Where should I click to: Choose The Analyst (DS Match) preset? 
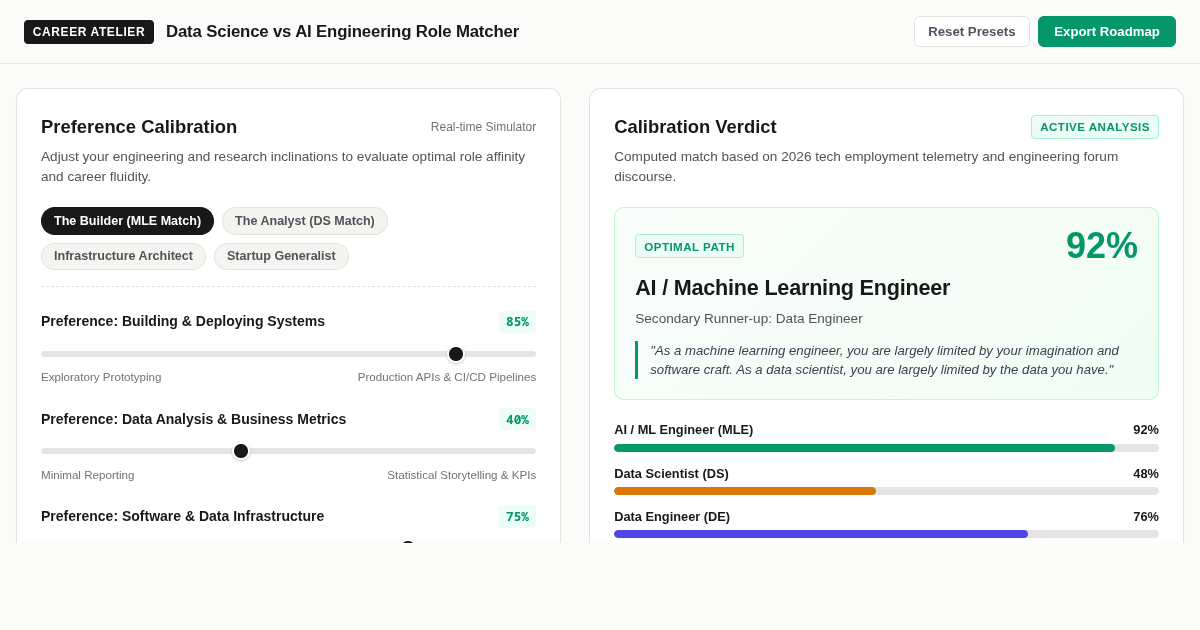[305, 221]
